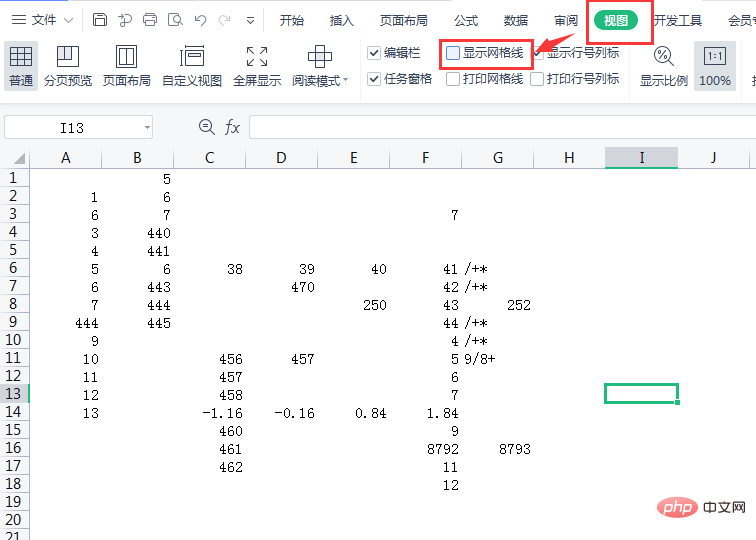The height and width of the screenshot is (540, 756).
Task: Click the print icon in quick toolbar
Action: (150, 20)
